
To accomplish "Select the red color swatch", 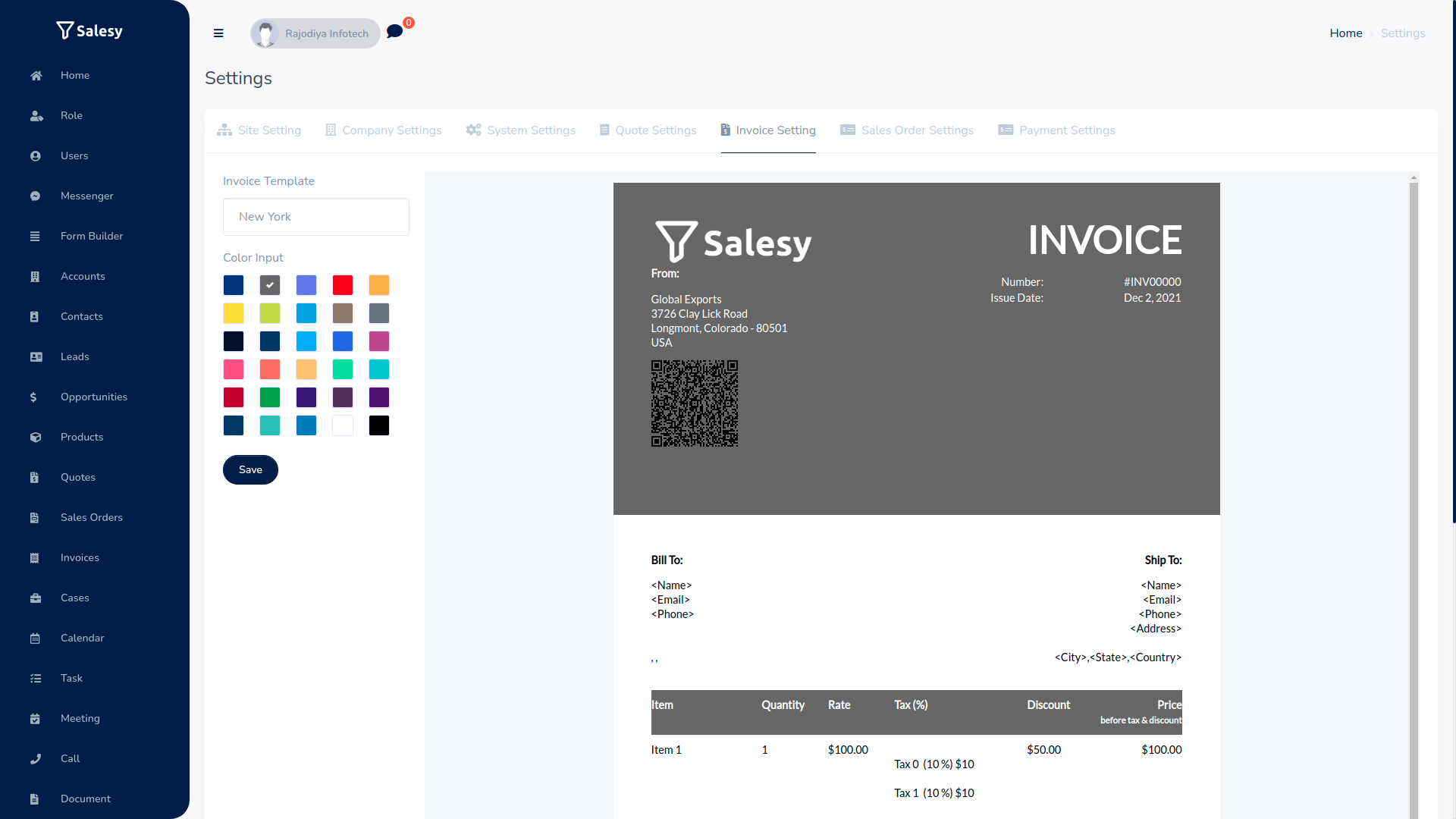I will tap(343, 285).
